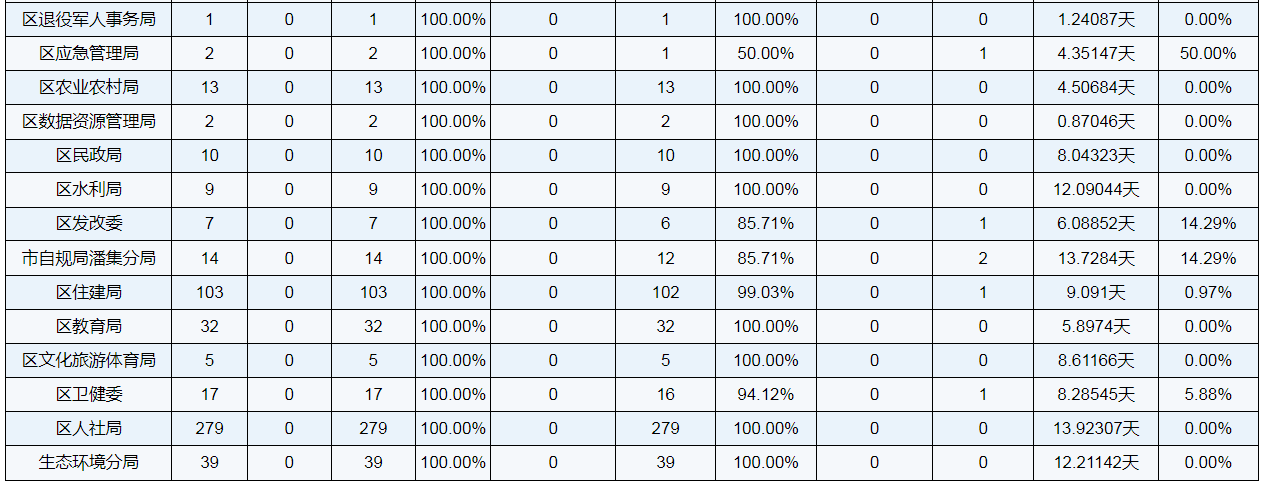The width and height of the screenshot is (1267, 483).
Task: Click the 区人社局 department cell
Action: [89, 428]
